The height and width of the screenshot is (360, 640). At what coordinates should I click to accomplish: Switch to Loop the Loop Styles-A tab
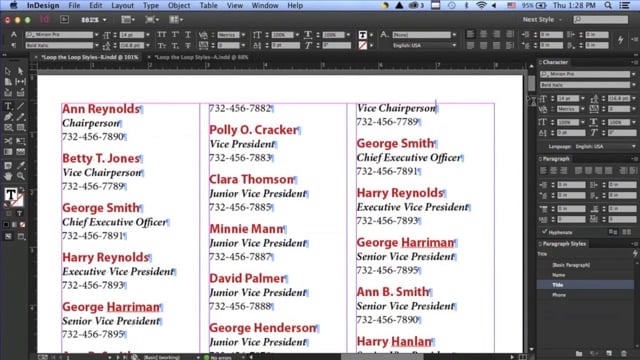coord(201,57)
